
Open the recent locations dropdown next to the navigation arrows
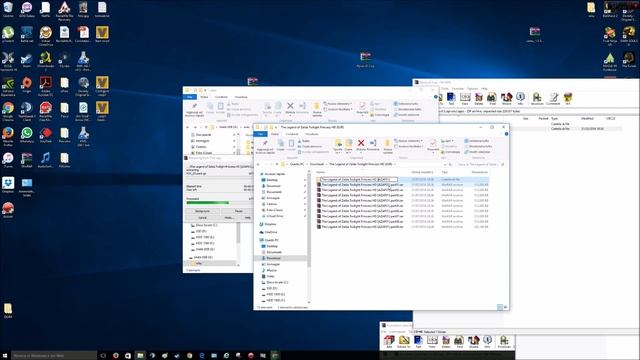pos(271,164)
